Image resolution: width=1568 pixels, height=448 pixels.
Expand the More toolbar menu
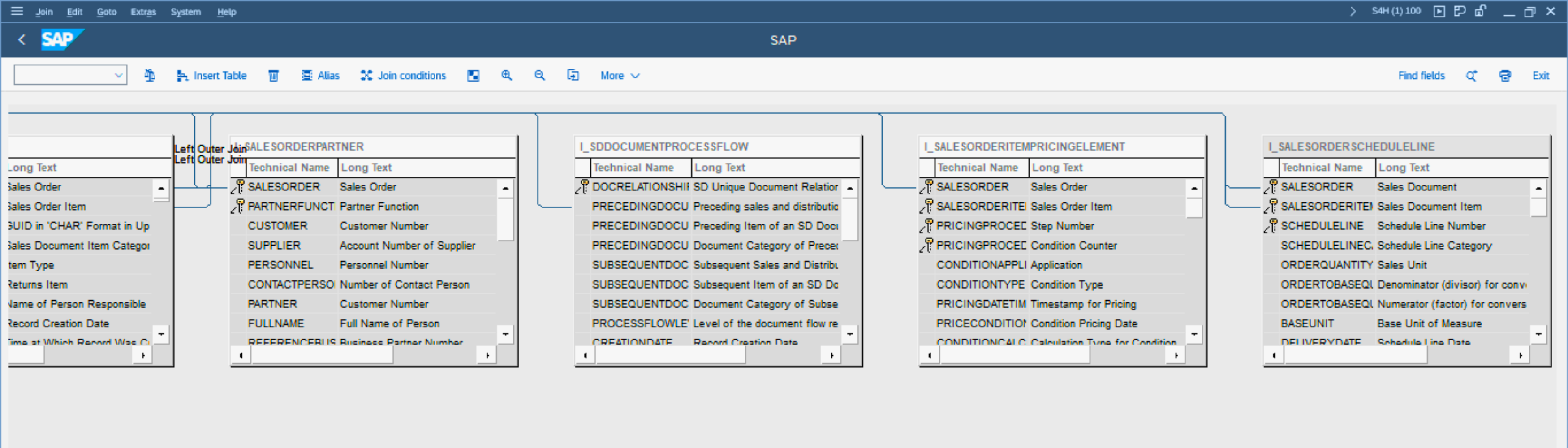(619, 75)
